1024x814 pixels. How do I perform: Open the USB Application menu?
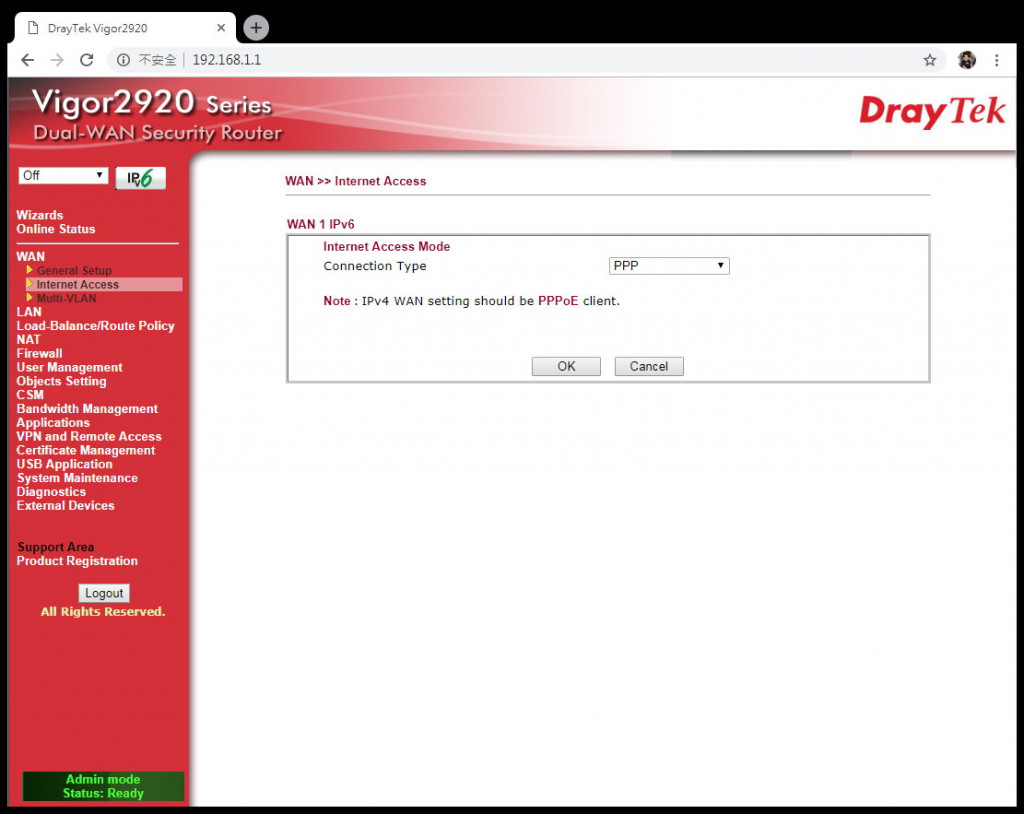pyautogui.click(x=64, y=464)
